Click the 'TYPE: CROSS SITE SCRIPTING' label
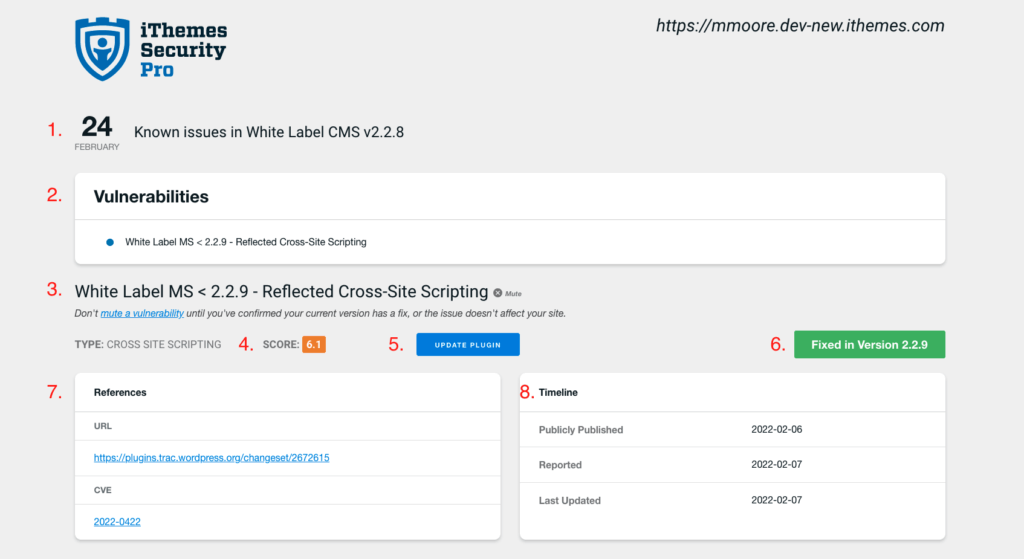 tap(148, 345)
